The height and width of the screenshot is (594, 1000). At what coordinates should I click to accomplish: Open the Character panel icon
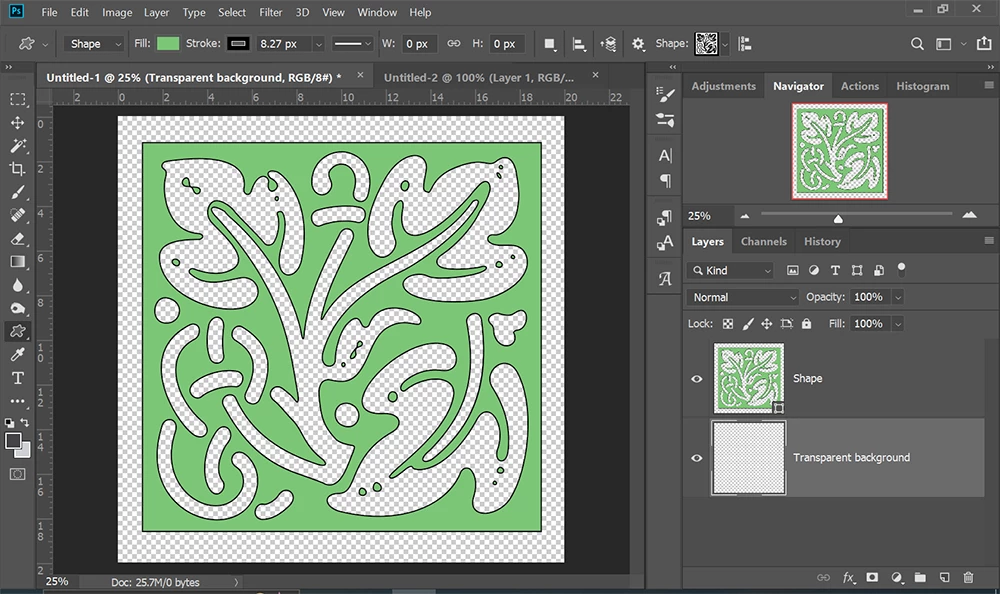tap(665, 156)
